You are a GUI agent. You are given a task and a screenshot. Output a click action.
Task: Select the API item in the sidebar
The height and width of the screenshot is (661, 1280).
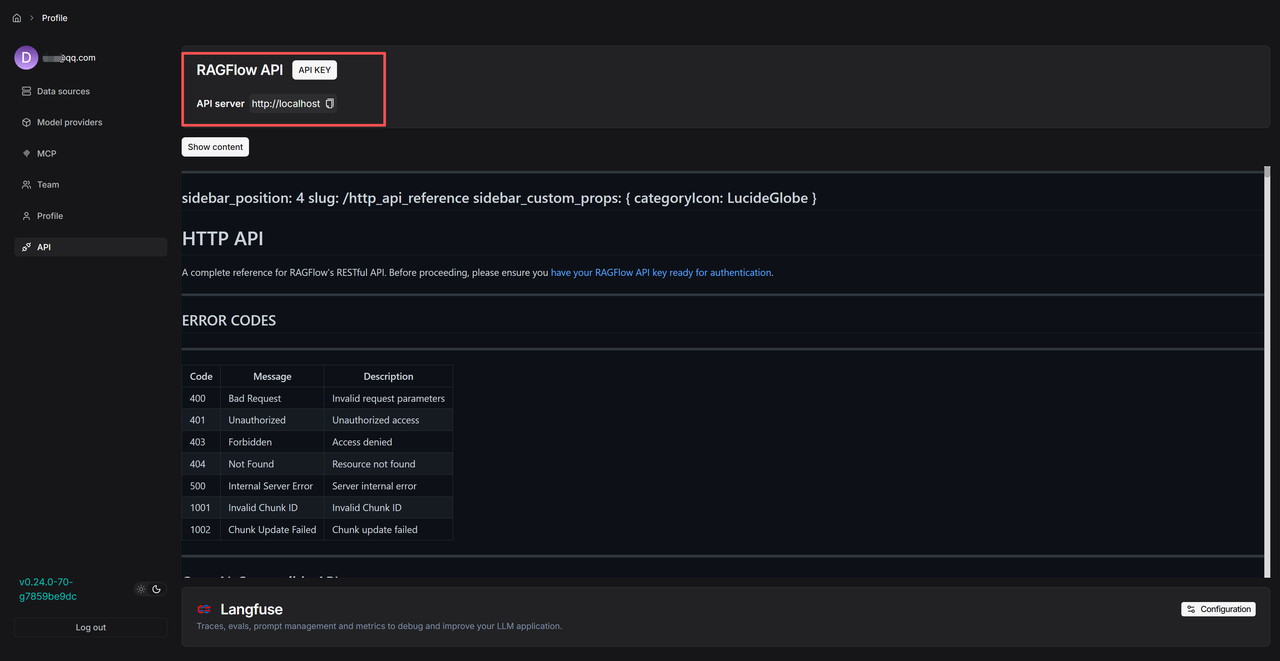pyautogui.click(x=44, y=247)
